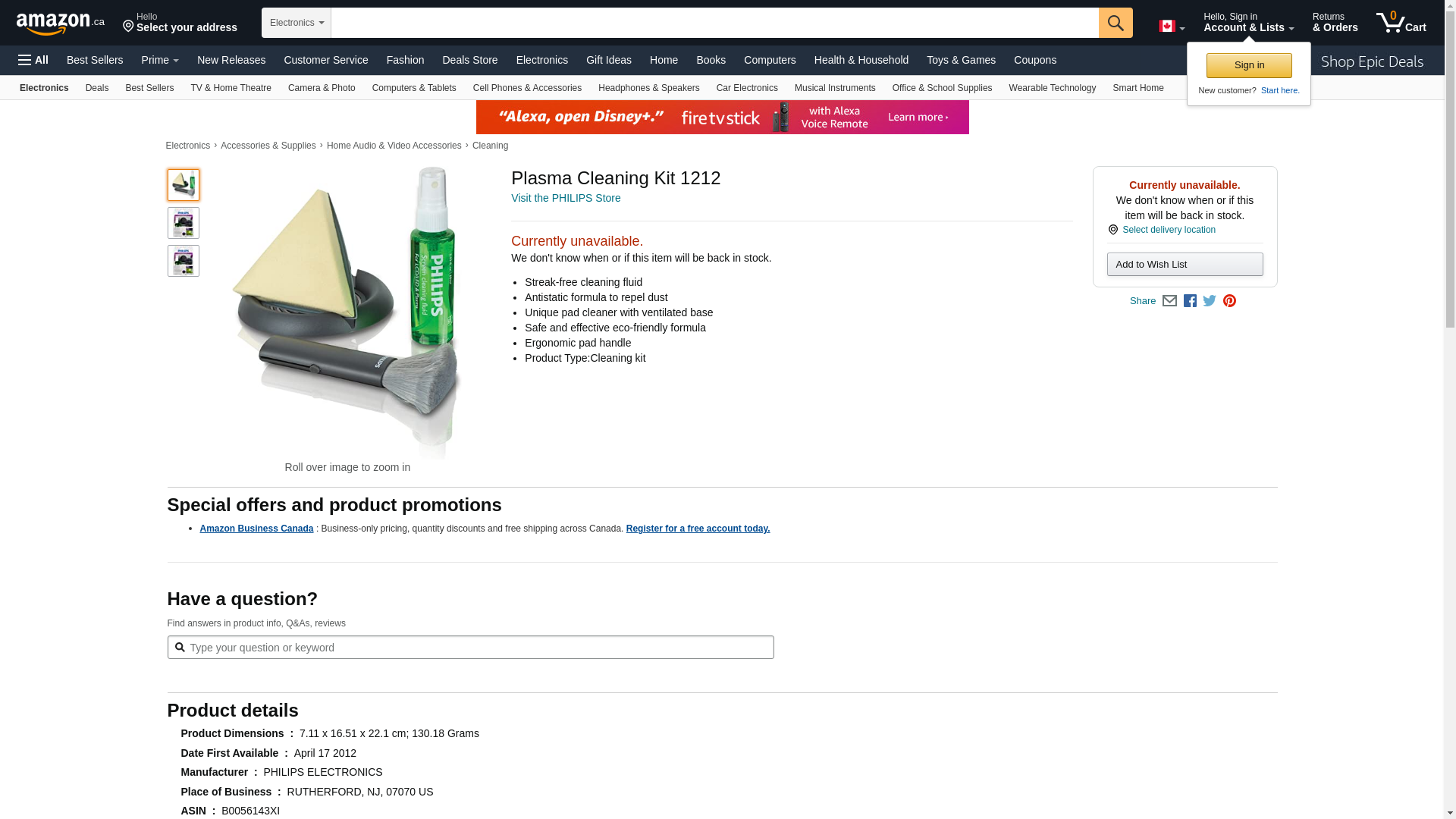The height and width of the screenshot is (819, 1456).
Task: Select Headphones & Speakers in subnav
Action: pyautogui.click(x=648, y=88)
